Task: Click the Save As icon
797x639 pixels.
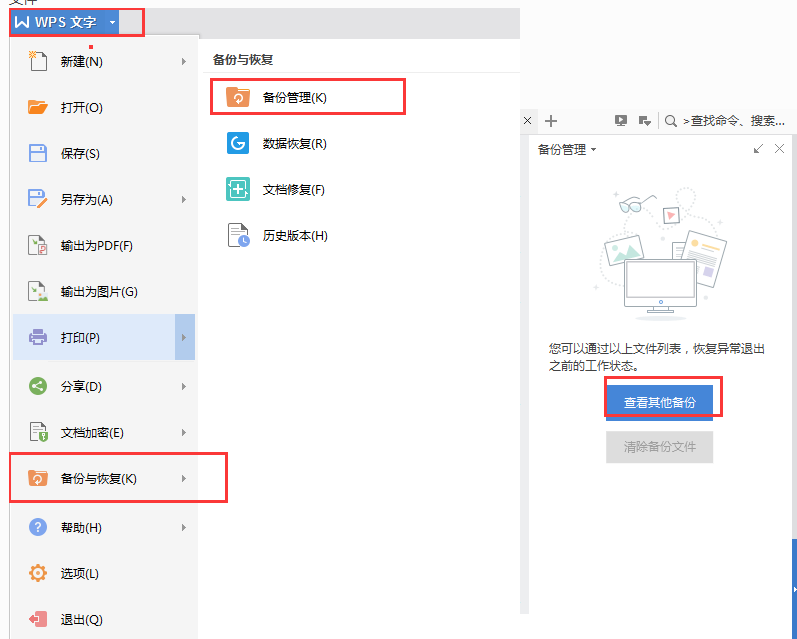Action: 38,199
